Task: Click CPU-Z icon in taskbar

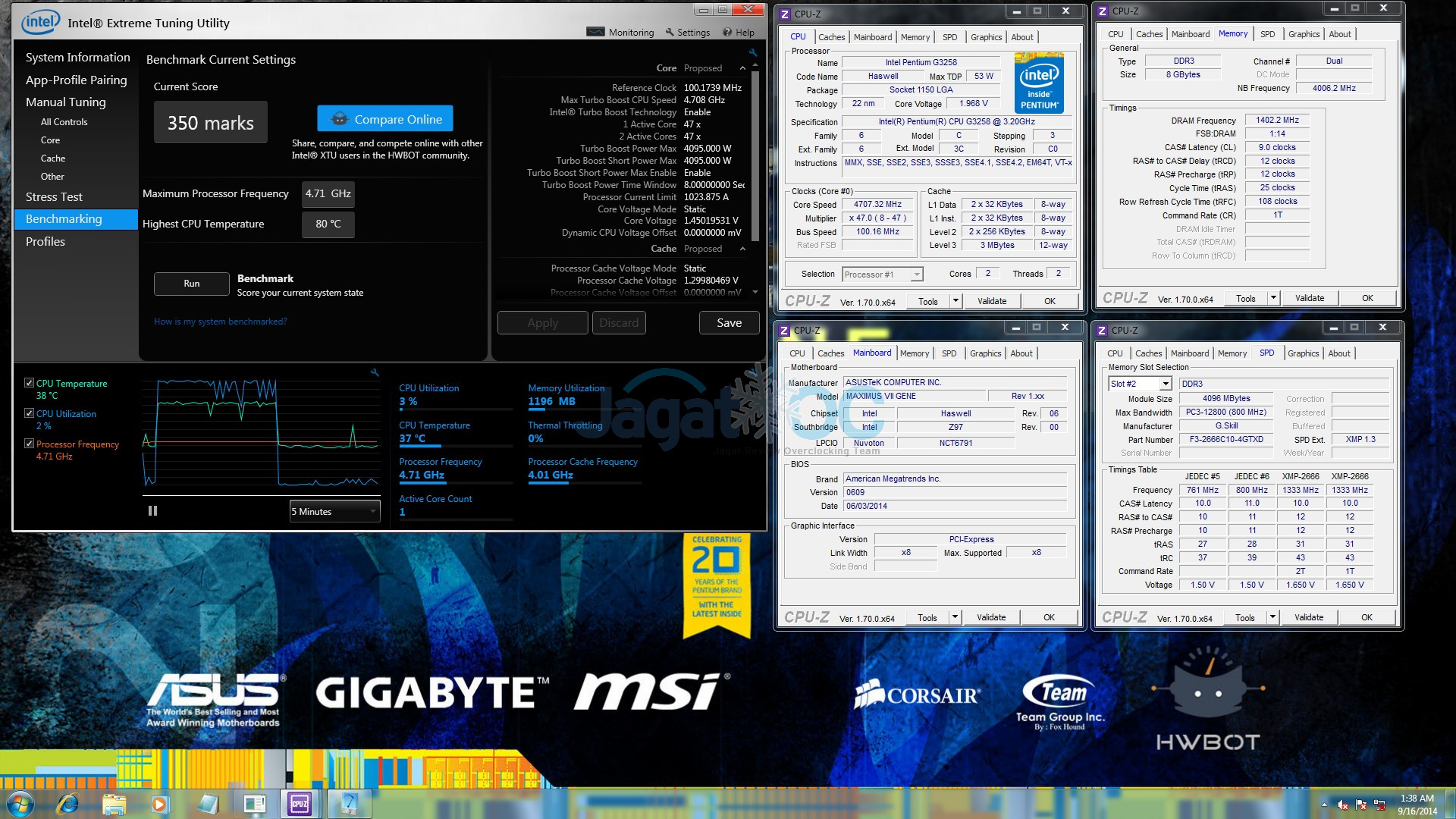Action: [300, 803]
